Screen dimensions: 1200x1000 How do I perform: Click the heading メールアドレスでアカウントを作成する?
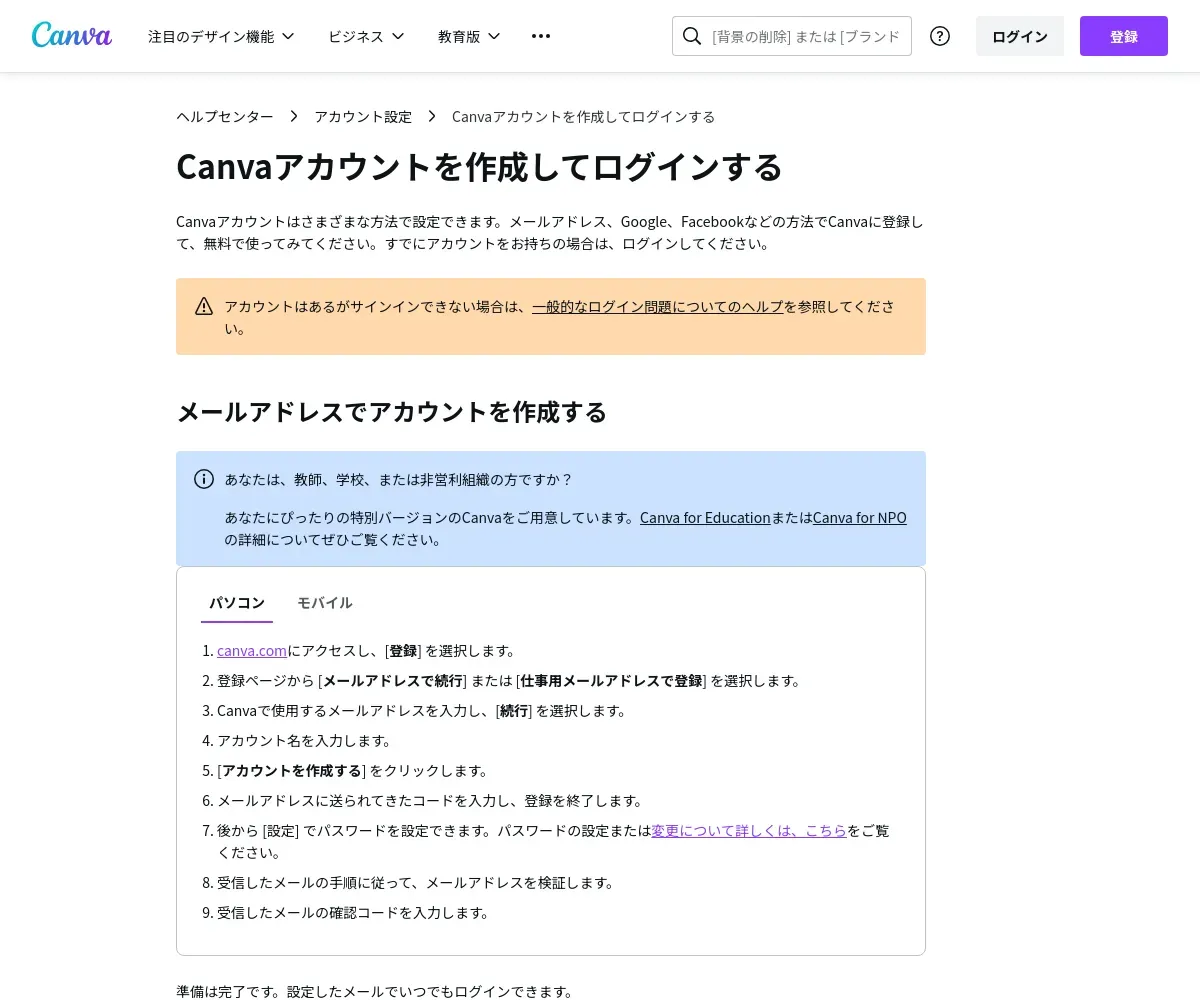coord(392,412)
